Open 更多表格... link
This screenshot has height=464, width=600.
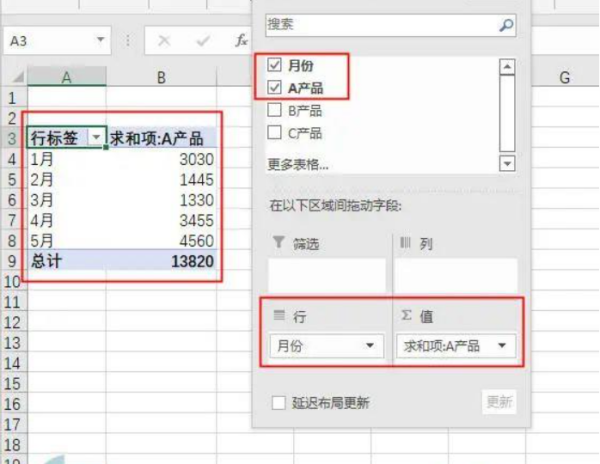[298, 164]
